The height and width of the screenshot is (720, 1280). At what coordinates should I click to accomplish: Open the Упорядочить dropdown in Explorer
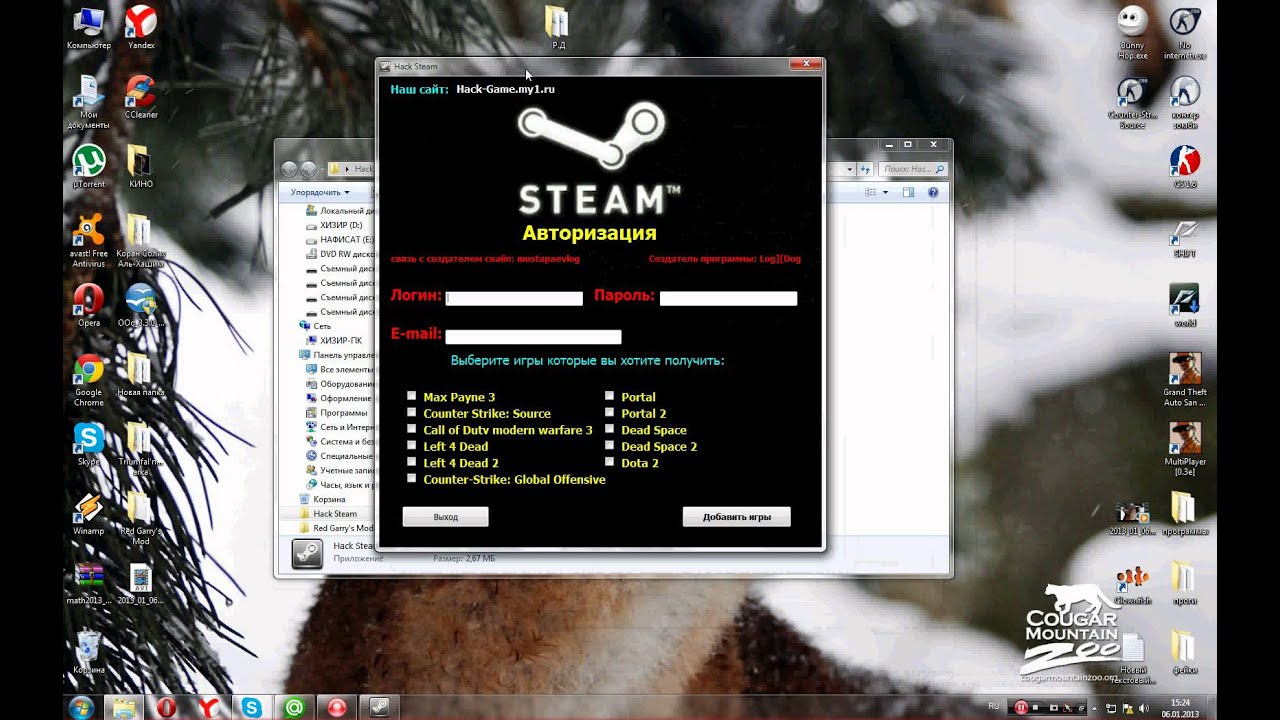coord(320,192)
